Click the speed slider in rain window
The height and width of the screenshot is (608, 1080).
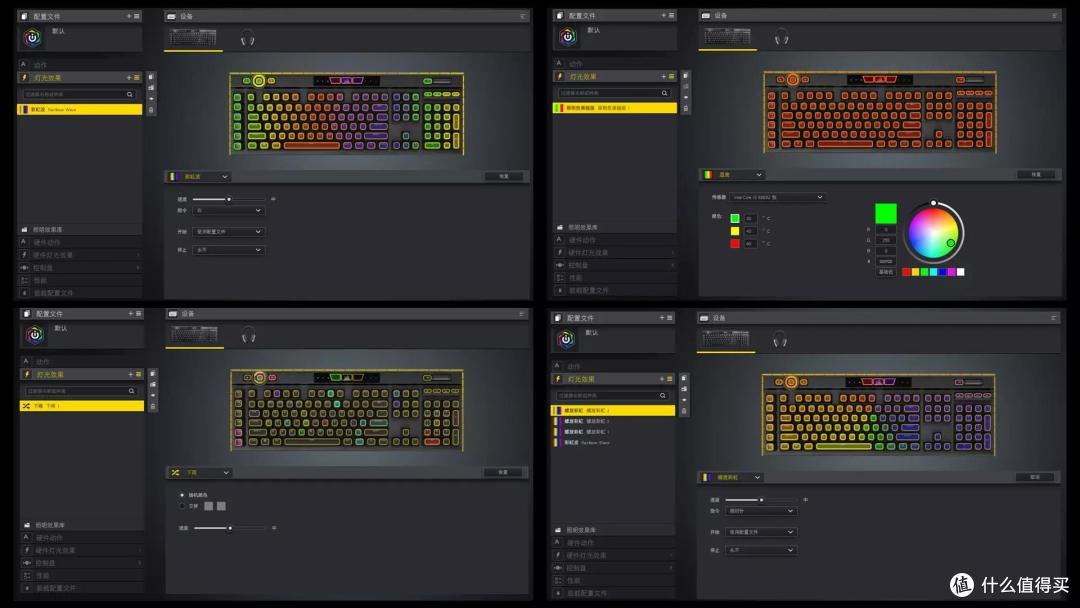point(229,528)
